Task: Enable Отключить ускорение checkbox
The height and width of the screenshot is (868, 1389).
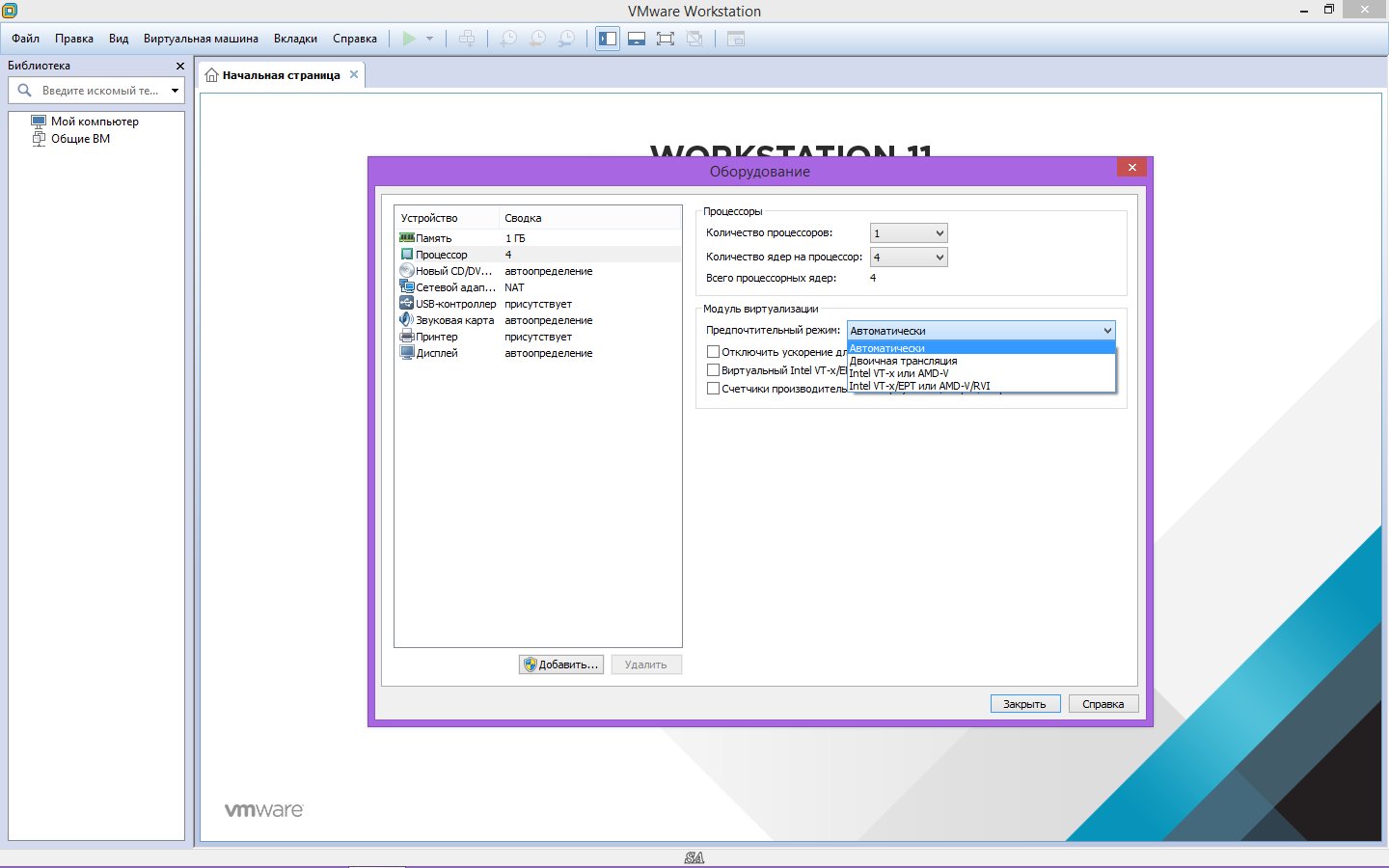Action: 714,352
